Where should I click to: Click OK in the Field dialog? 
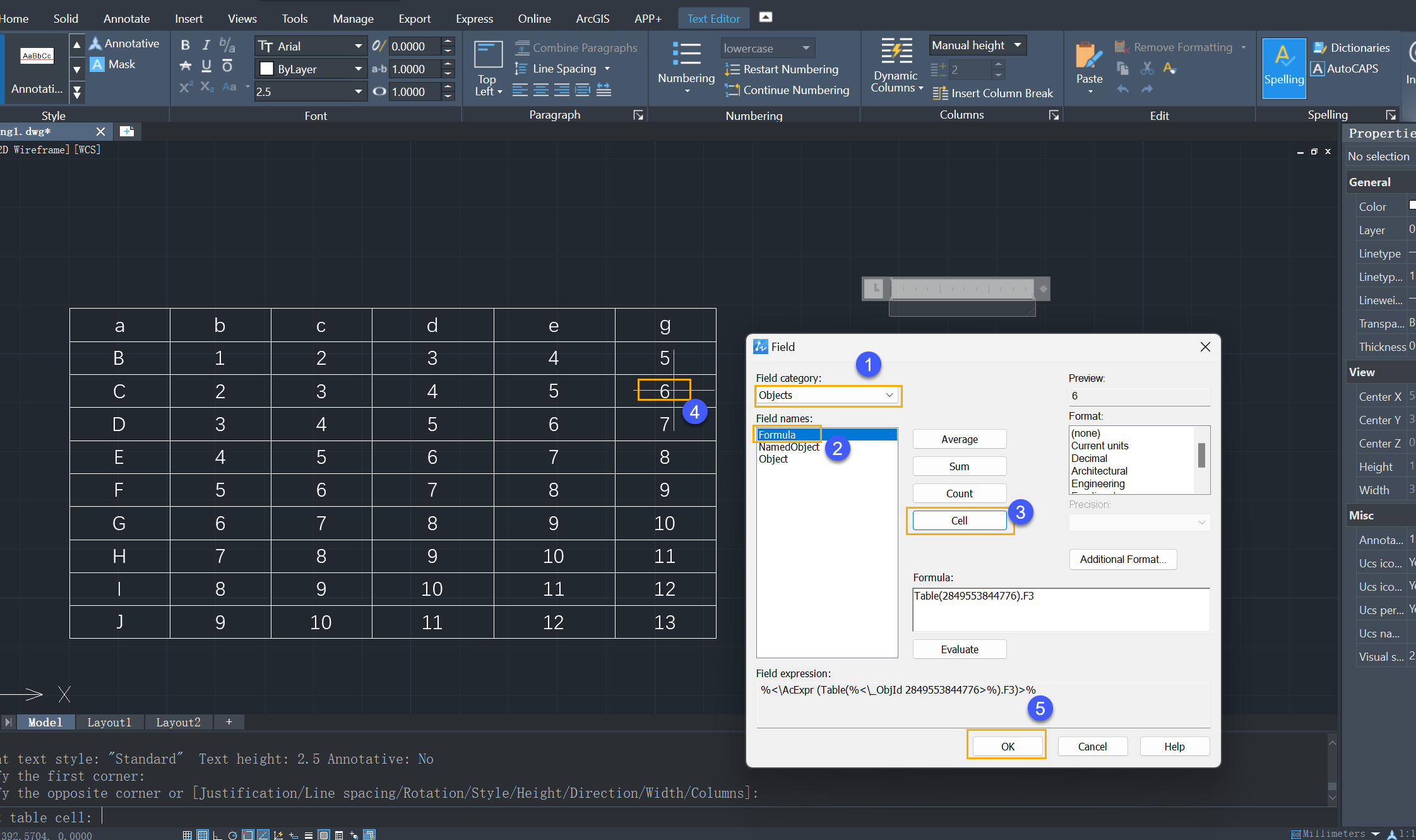click(x=1008, y=746)
